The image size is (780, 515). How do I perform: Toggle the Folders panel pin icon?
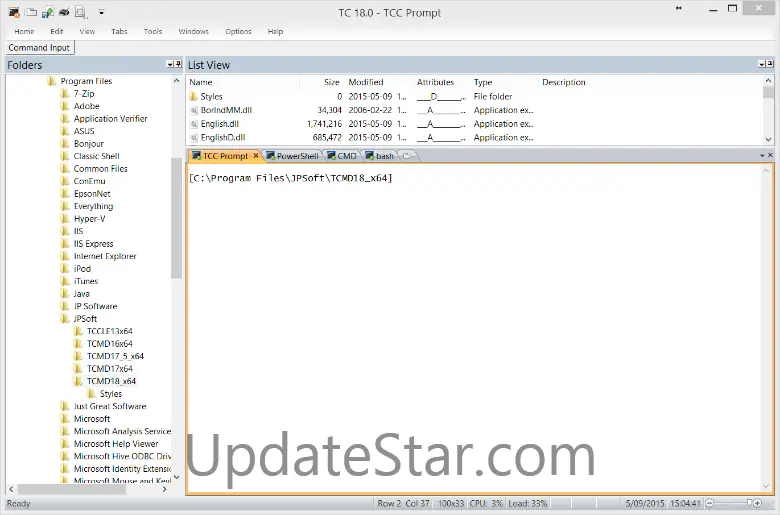178,64
